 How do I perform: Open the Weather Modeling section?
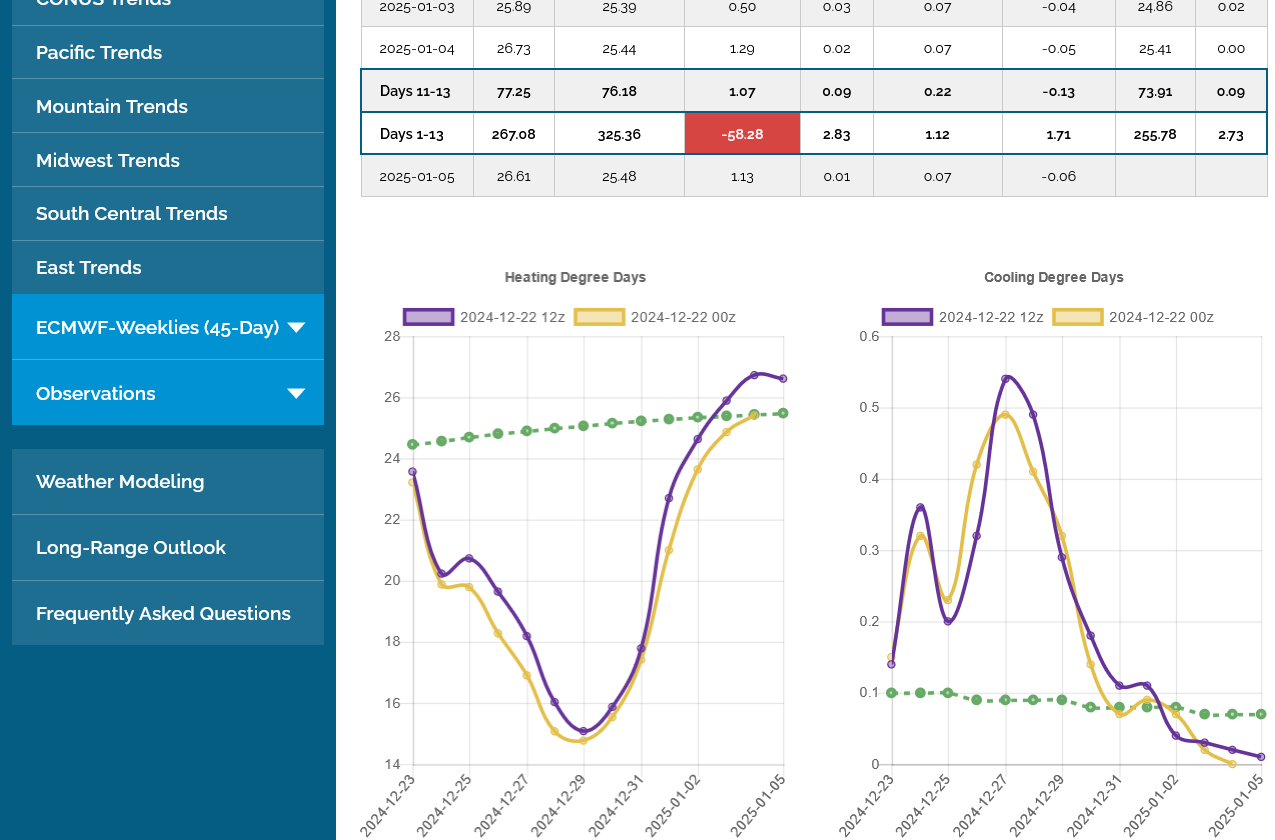(120, 482)
